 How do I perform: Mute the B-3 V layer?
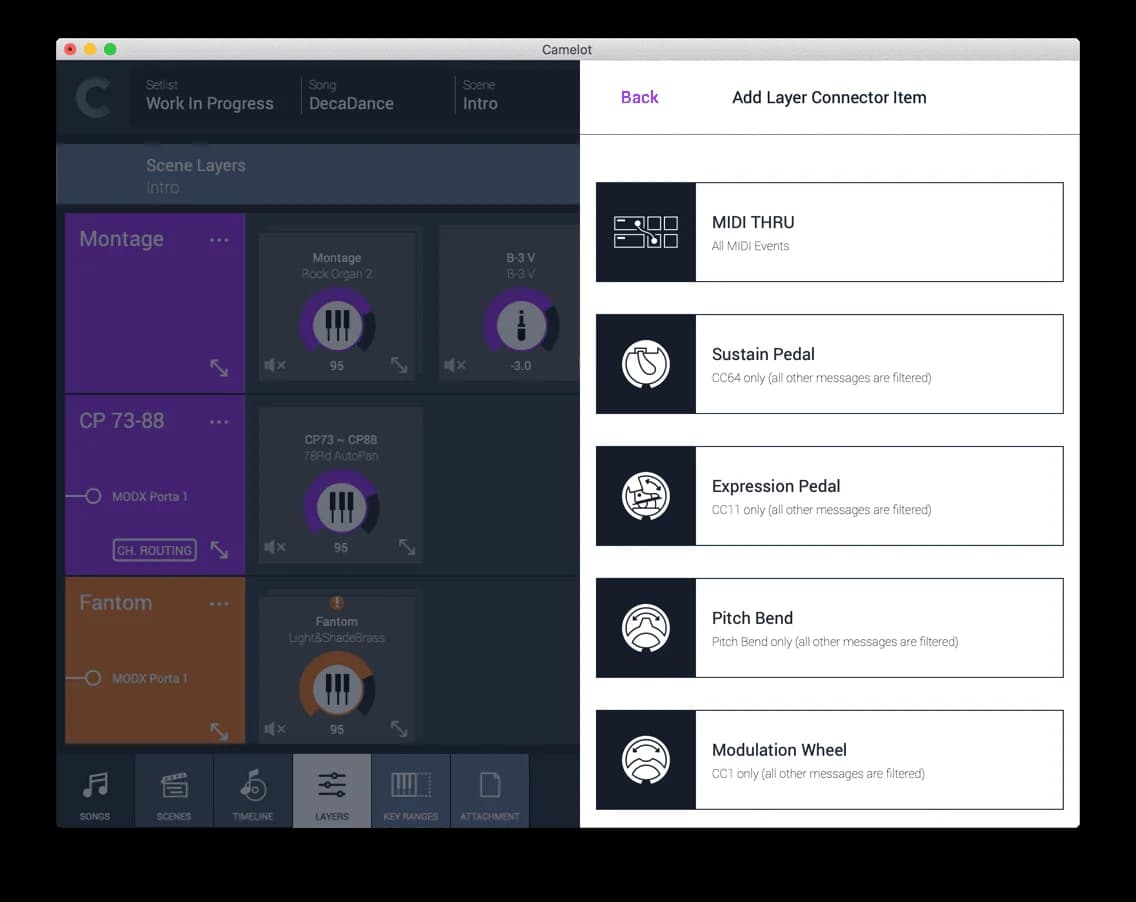coord(453,366)
